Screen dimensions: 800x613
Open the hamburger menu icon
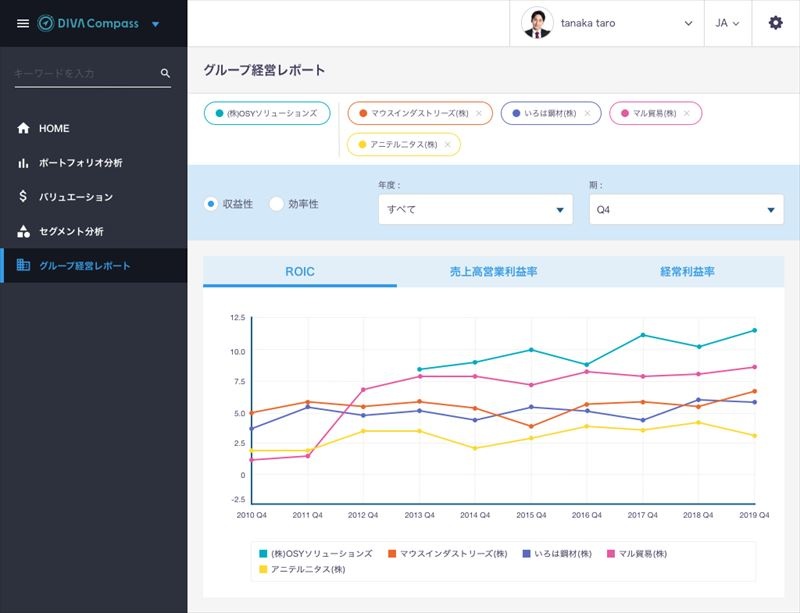(23, 23)
